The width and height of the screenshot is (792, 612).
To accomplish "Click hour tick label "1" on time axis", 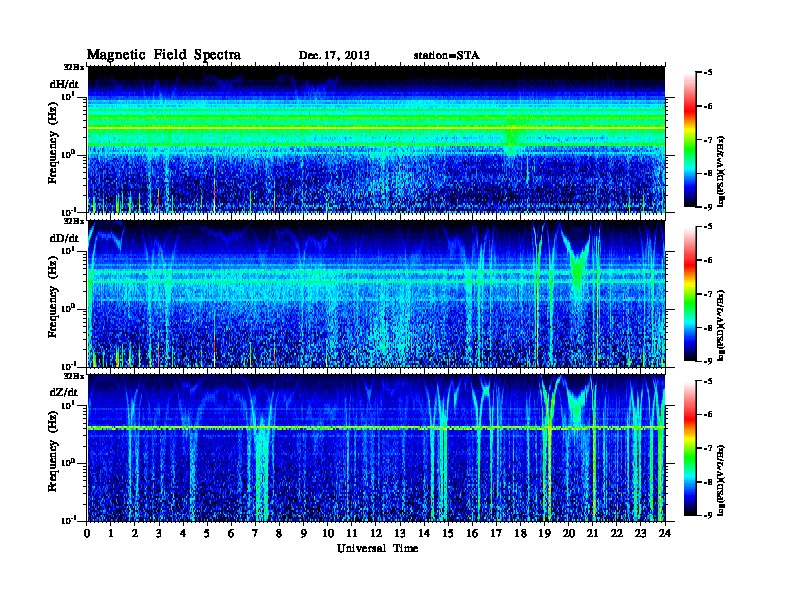I will [x=112, y=534].
